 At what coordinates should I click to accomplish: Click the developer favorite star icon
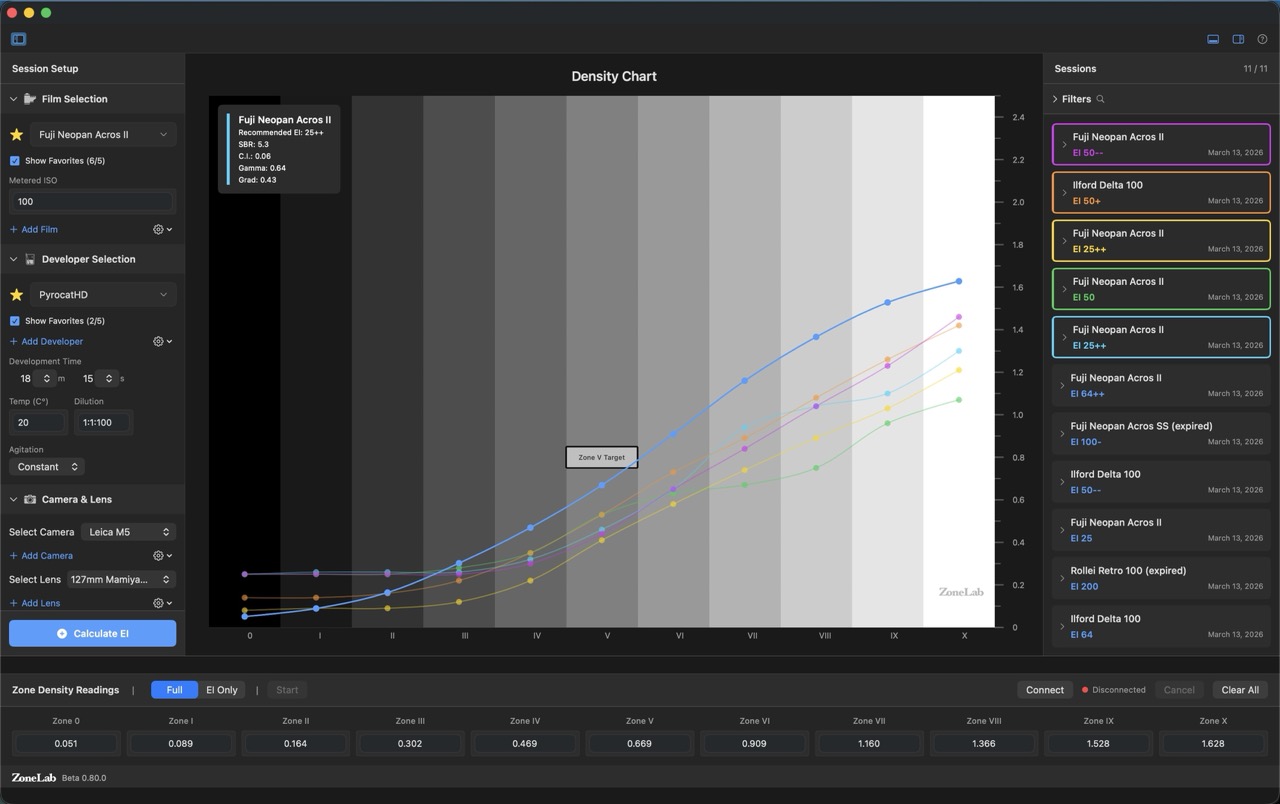coord(16,295)
